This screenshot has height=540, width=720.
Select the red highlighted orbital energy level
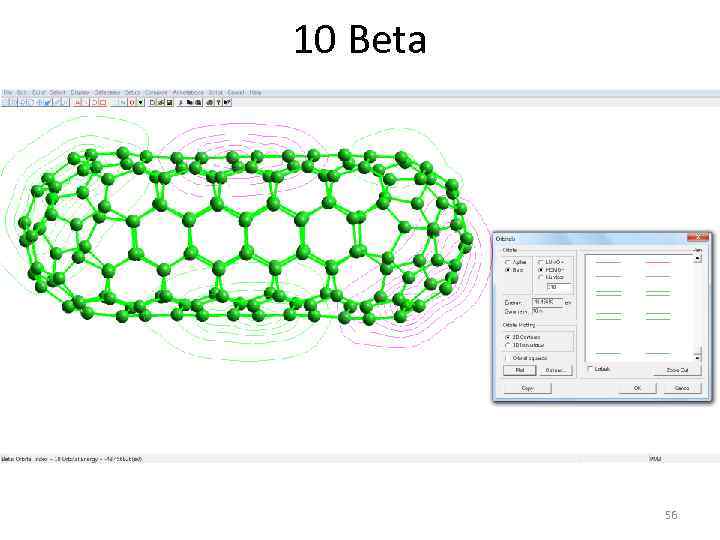(x=658, y=262)
